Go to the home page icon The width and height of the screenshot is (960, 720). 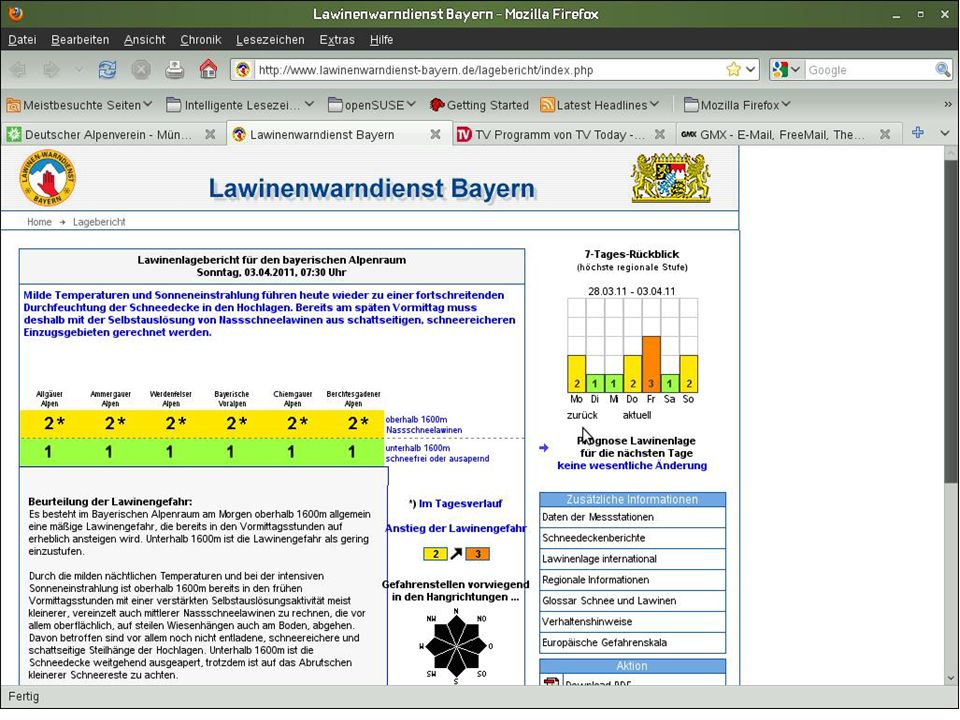pyautogui.click(x=208, y=69)
